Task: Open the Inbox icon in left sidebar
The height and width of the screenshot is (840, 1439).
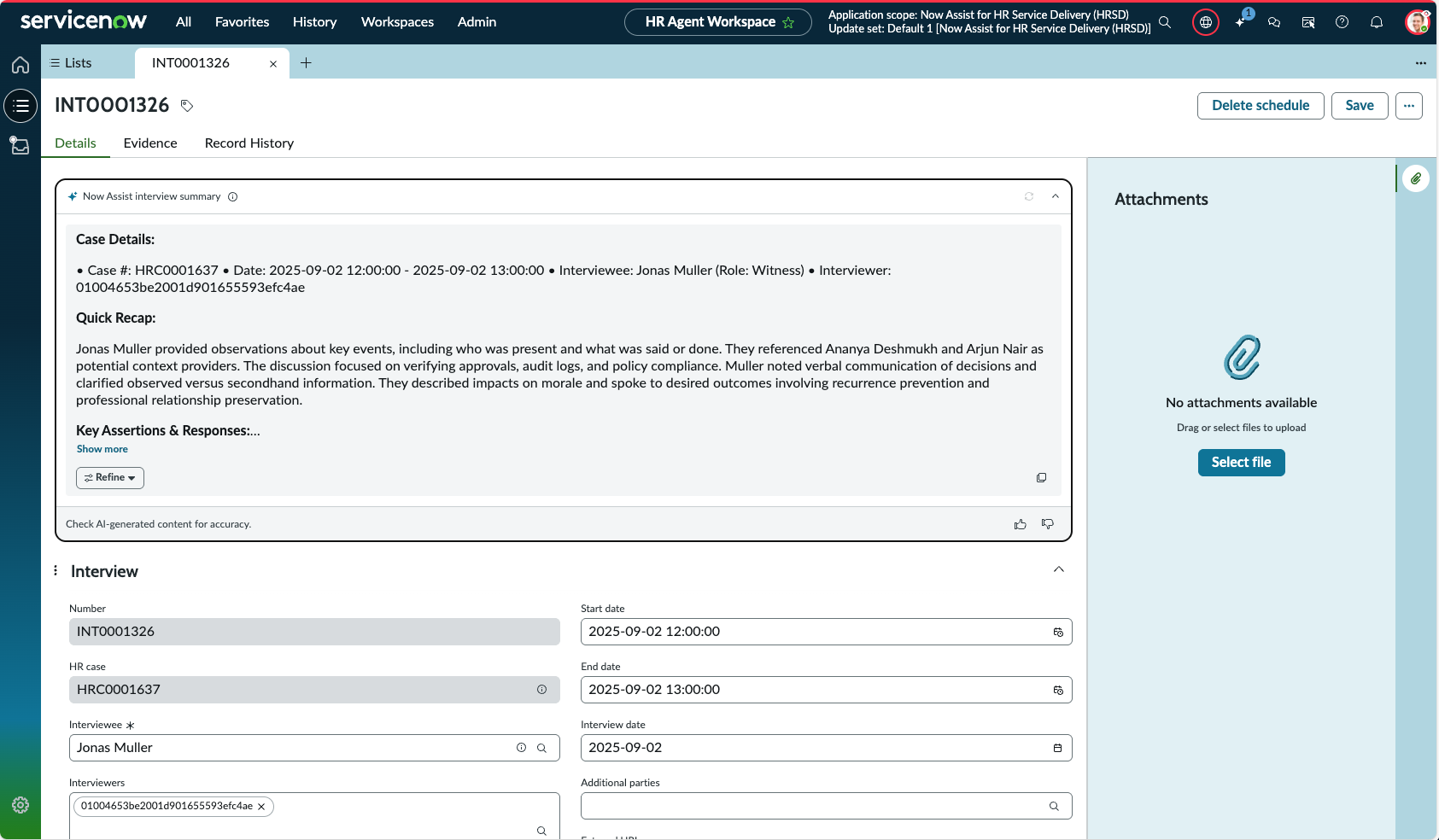Action: [x=20, y=145]
